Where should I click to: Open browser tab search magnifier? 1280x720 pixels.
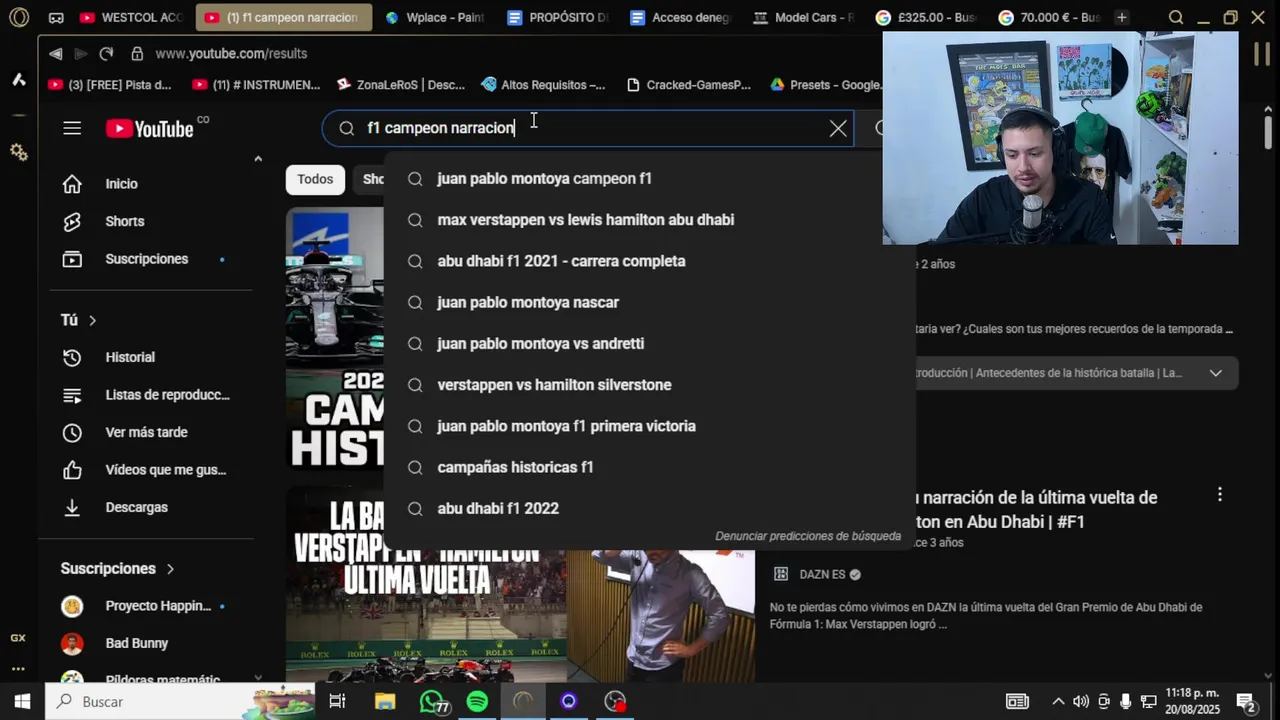point(1176,18)
